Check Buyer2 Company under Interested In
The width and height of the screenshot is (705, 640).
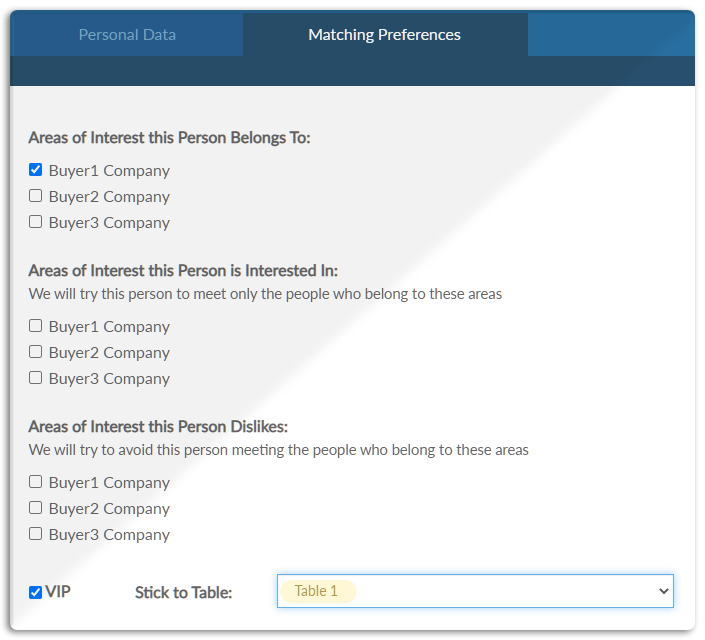(36, 352)
